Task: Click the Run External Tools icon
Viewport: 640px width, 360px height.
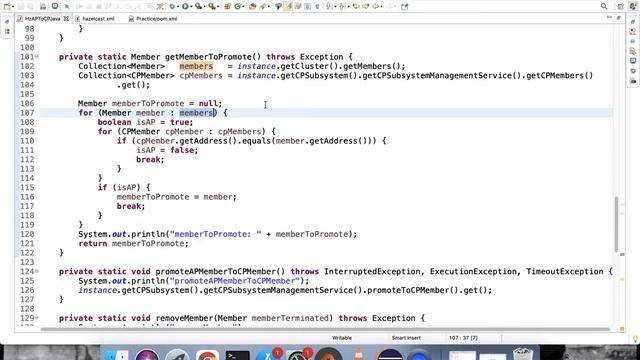Action: click(x=212, y=7)
